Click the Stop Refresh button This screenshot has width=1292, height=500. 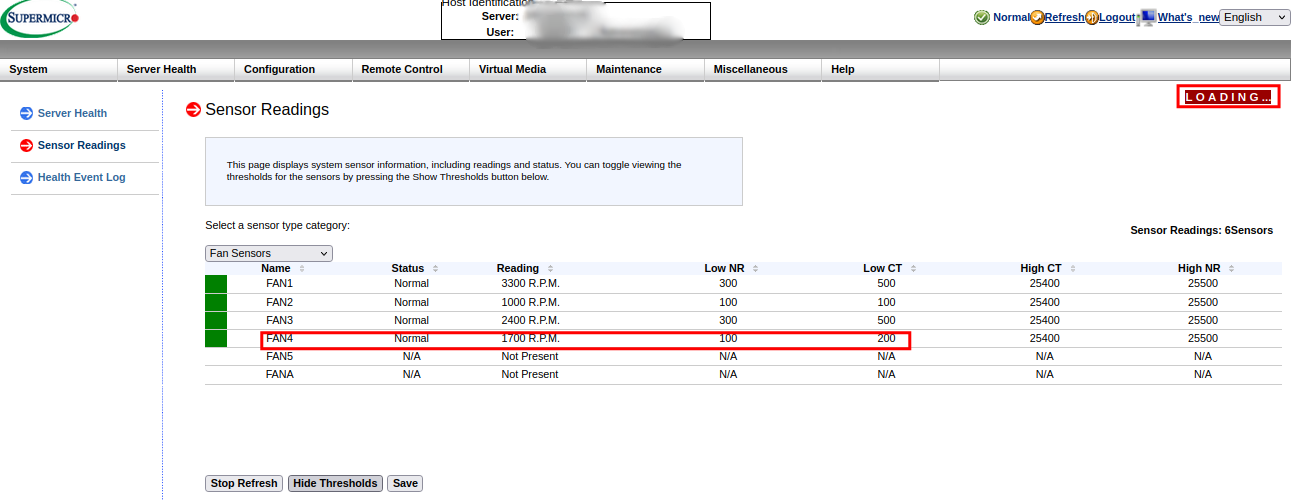[x=244, y=484]
